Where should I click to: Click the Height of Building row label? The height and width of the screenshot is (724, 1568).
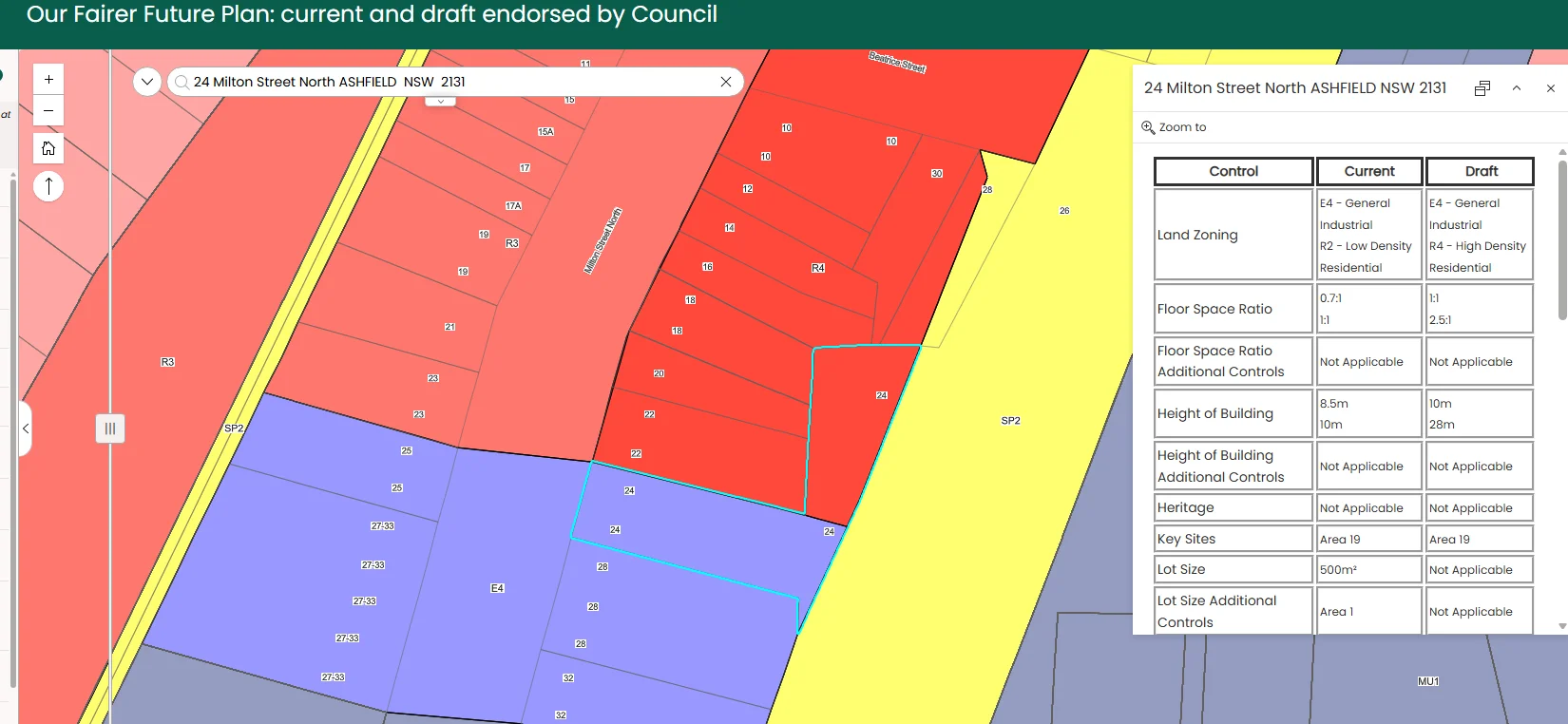(x=1214, y=413)
